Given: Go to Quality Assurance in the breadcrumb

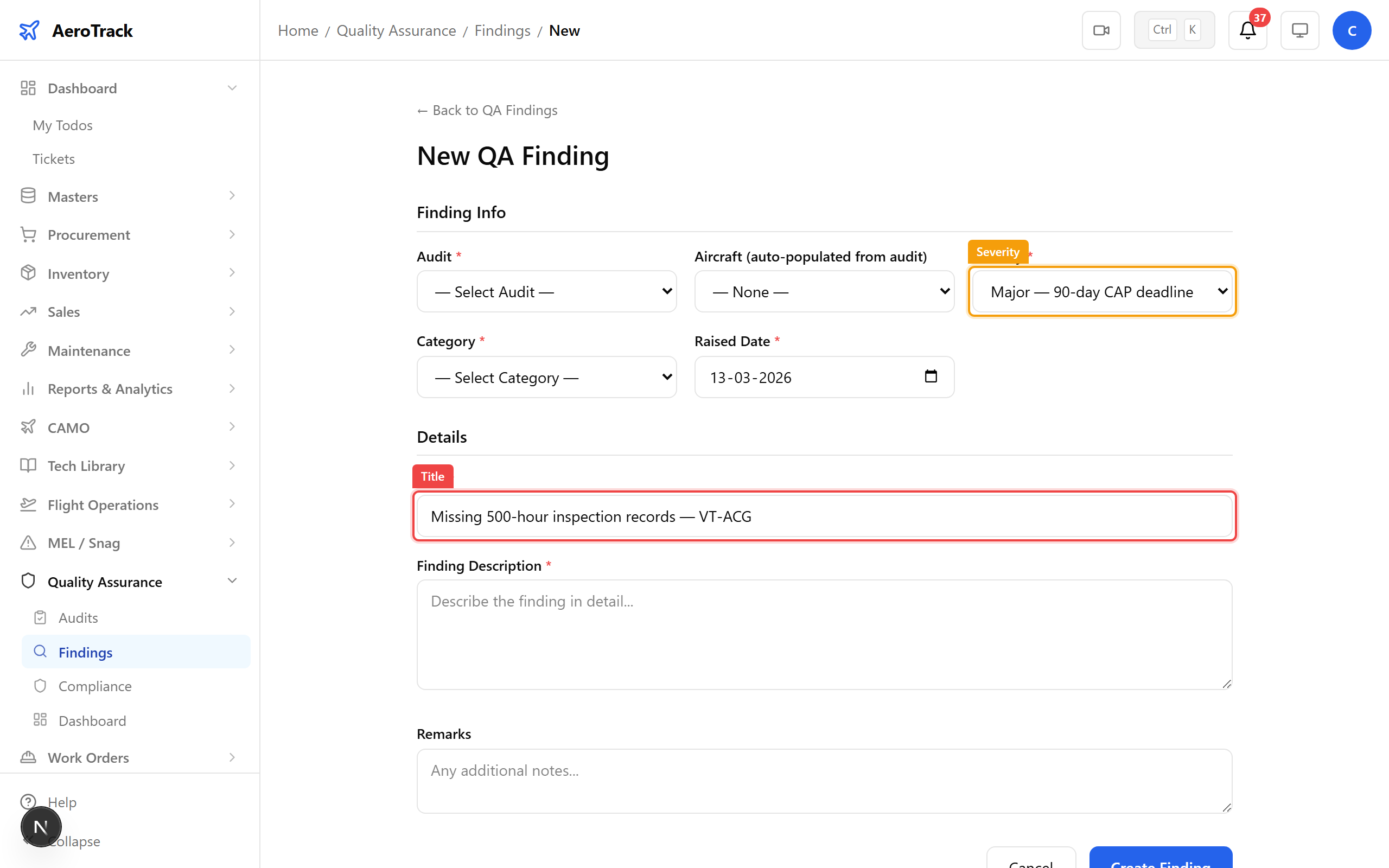Looking at the screenshot, I should tap(396, 30).
